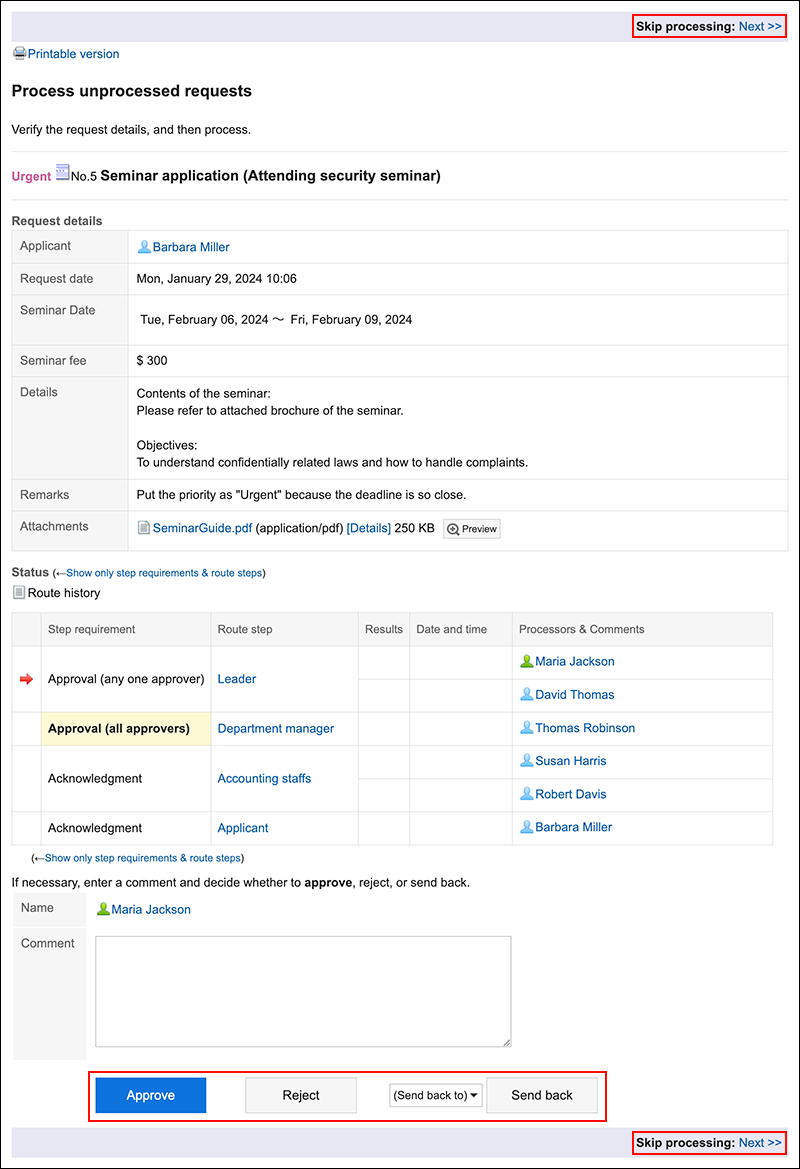Open Barbara Miller link in Processors column
800x1169 pixels.
coord(573,827)
